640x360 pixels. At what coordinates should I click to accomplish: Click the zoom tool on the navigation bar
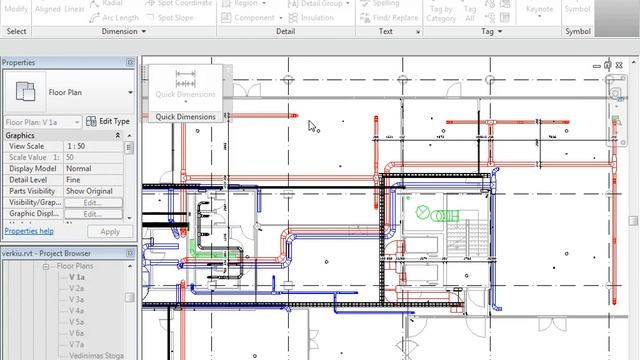616,121
